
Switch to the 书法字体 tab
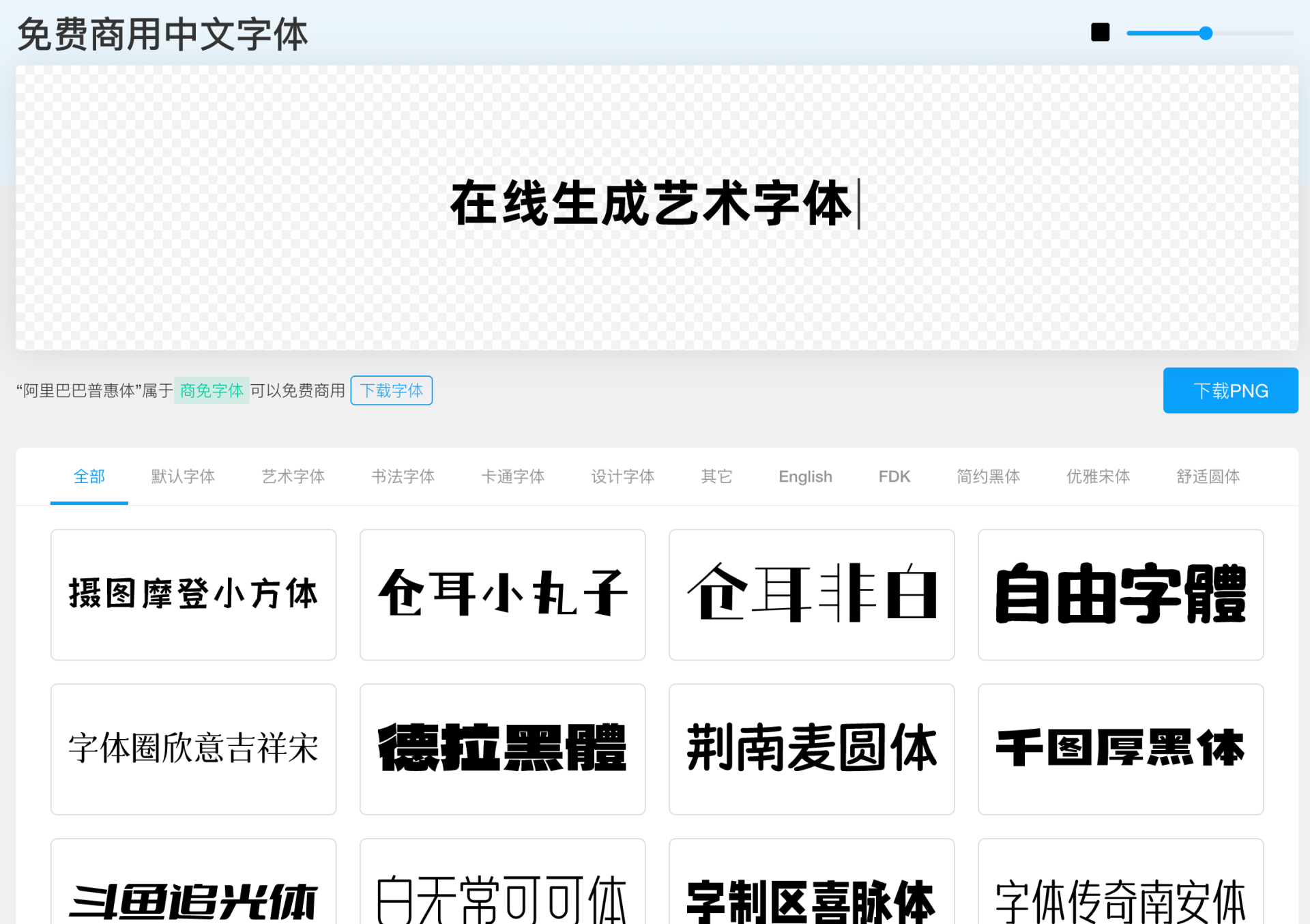click(x=403, y=476)
